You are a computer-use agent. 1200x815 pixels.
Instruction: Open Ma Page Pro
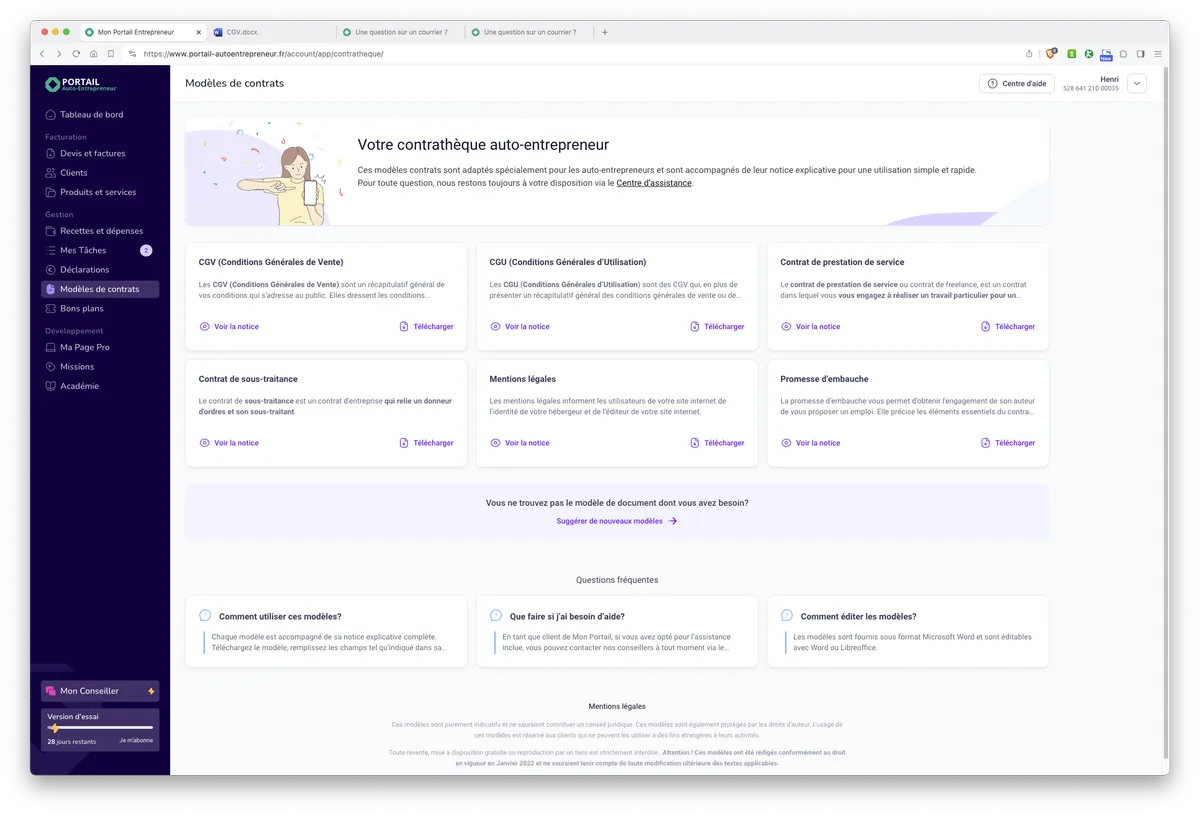click(x=84, y=347)
